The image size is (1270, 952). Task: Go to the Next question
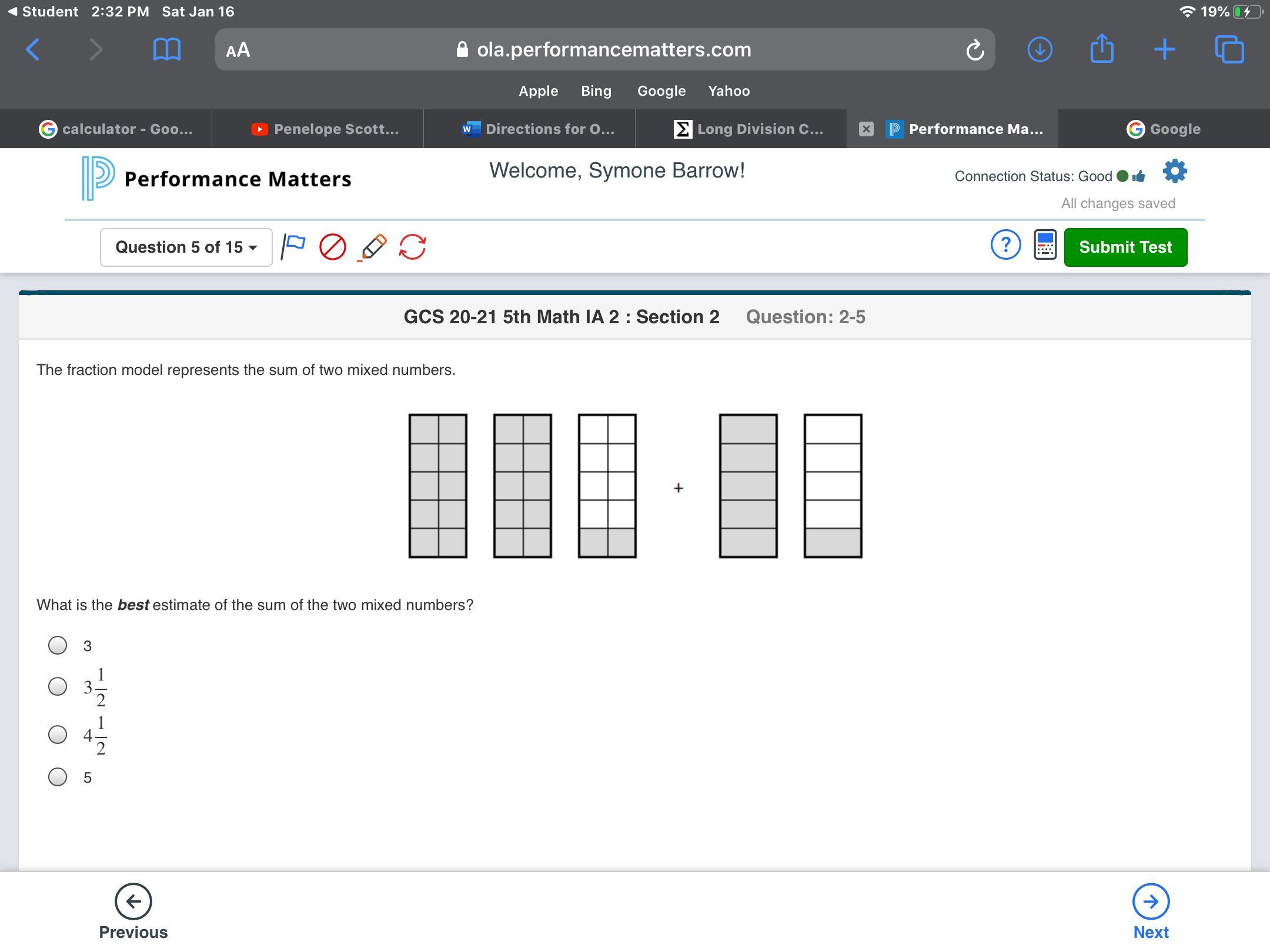(1151, 911)
